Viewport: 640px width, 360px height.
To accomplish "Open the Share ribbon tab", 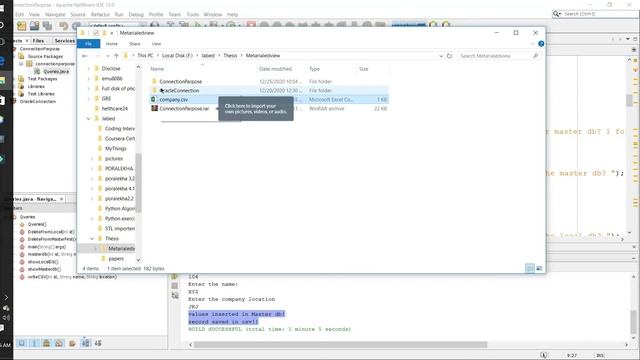I will pos(134,44).
